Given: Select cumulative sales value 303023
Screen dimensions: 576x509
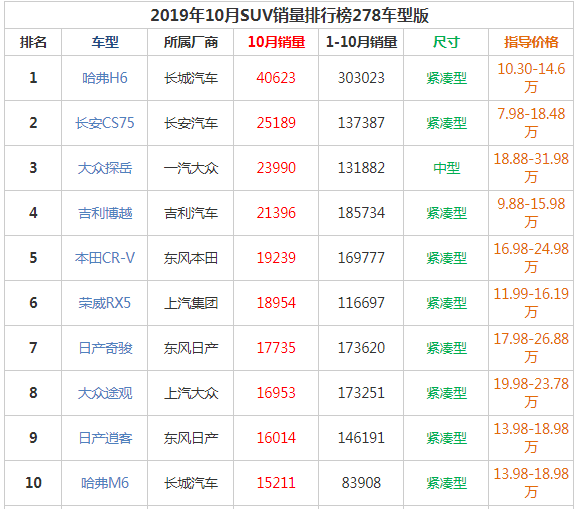Looking at the screenshot, I should click(x=361, y=78).
